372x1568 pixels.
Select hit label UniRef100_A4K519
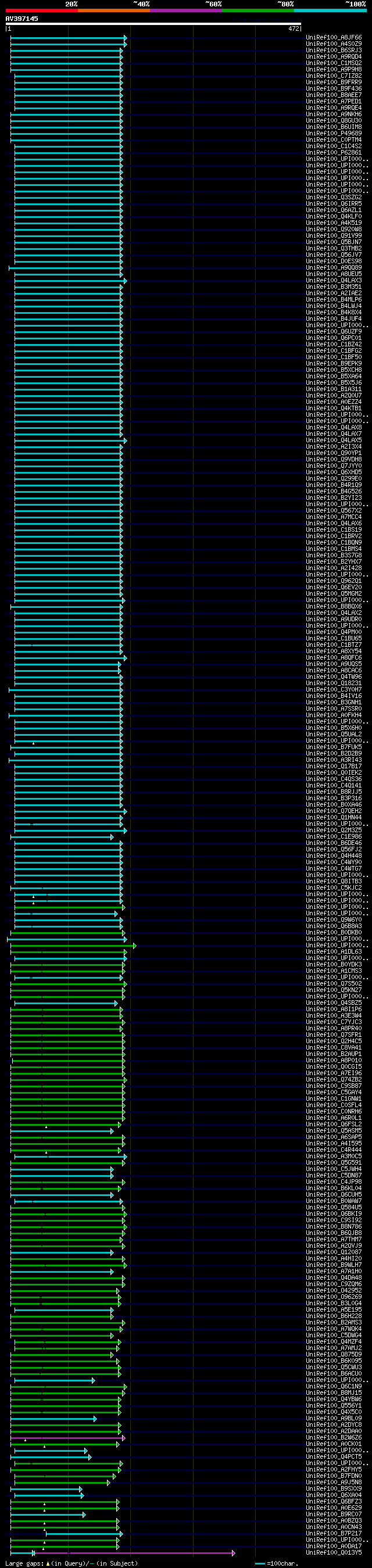pyautogui.click(x=334, y=223)
